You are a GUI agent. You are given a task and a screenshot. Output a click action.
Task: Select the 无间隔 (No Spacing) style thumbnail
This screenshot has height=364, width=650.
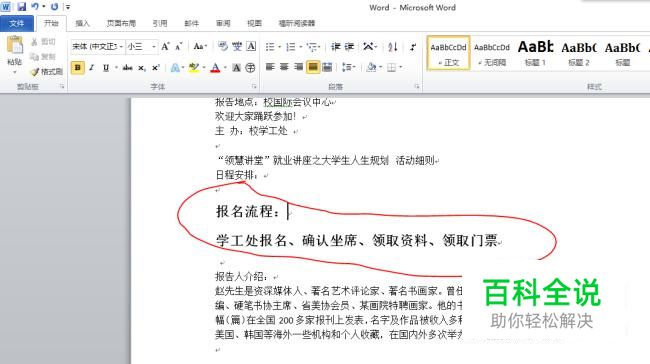coord(492,53)
